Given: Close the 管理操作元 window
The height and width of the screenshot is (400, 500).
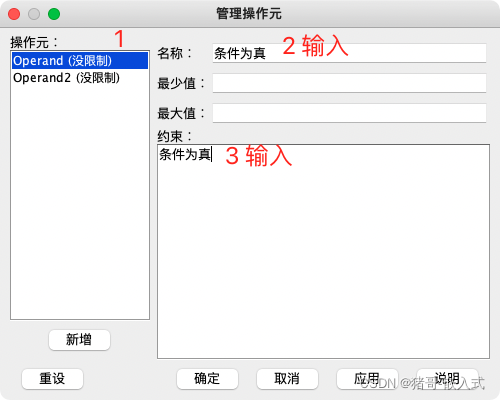Looking at the screenshot, I should (x=14, y=14).
